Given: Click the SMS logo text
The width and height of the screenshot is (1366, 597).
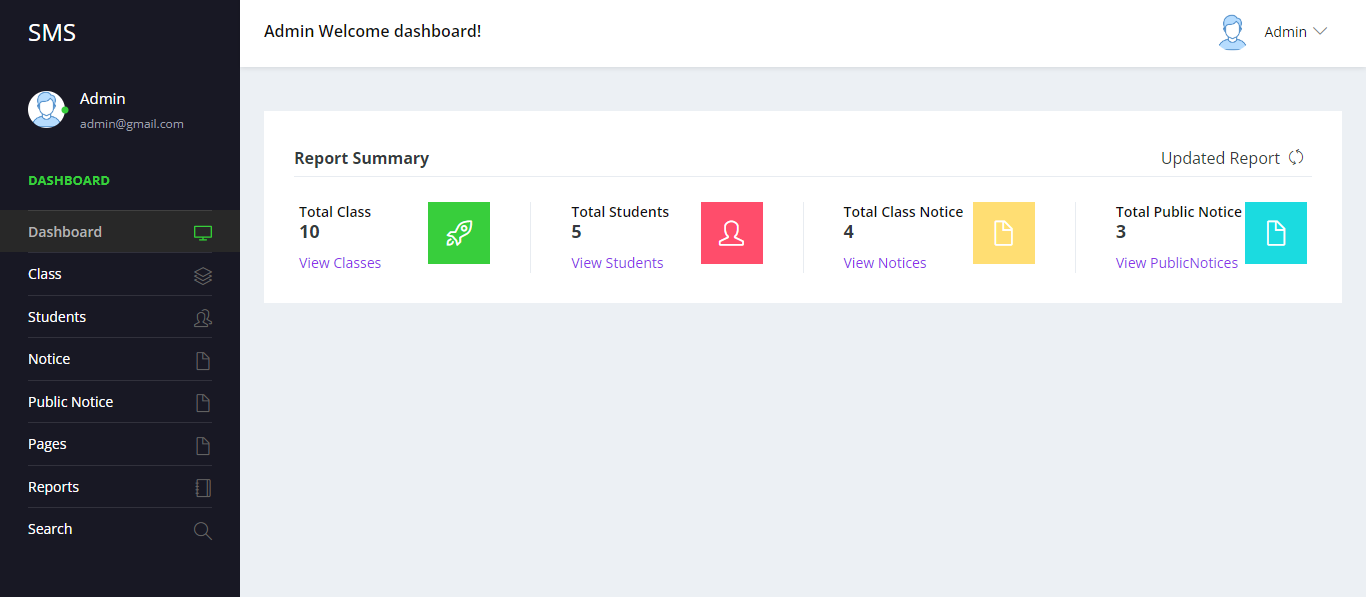Looking at the screenshot, I should (52, 32).
